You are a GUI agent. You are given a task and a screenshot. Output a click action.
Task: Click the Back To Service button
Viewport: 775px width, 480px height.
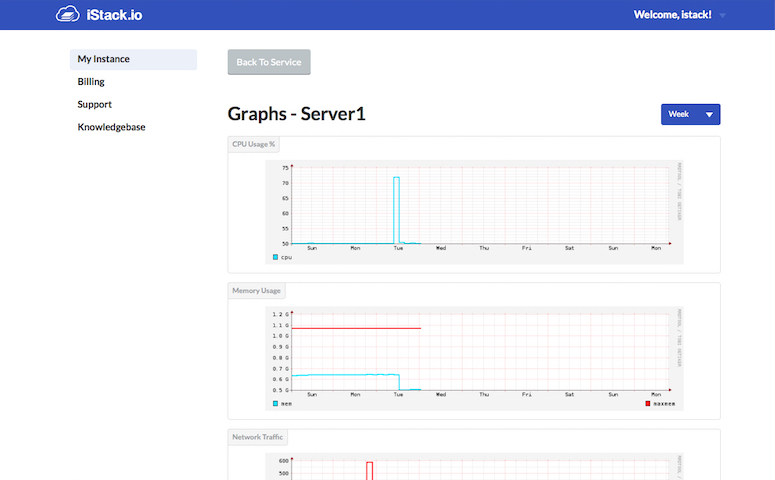coord(269,62)
